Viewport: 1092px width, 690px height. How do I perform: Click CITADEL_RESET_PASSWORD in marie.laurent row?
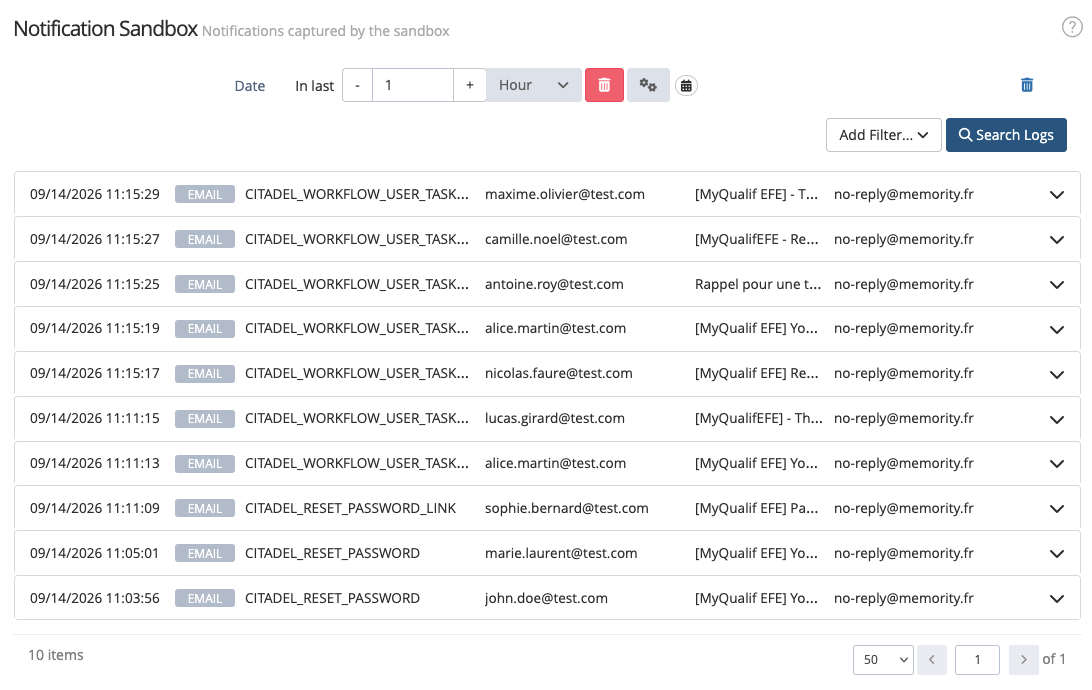pos(332,553)
